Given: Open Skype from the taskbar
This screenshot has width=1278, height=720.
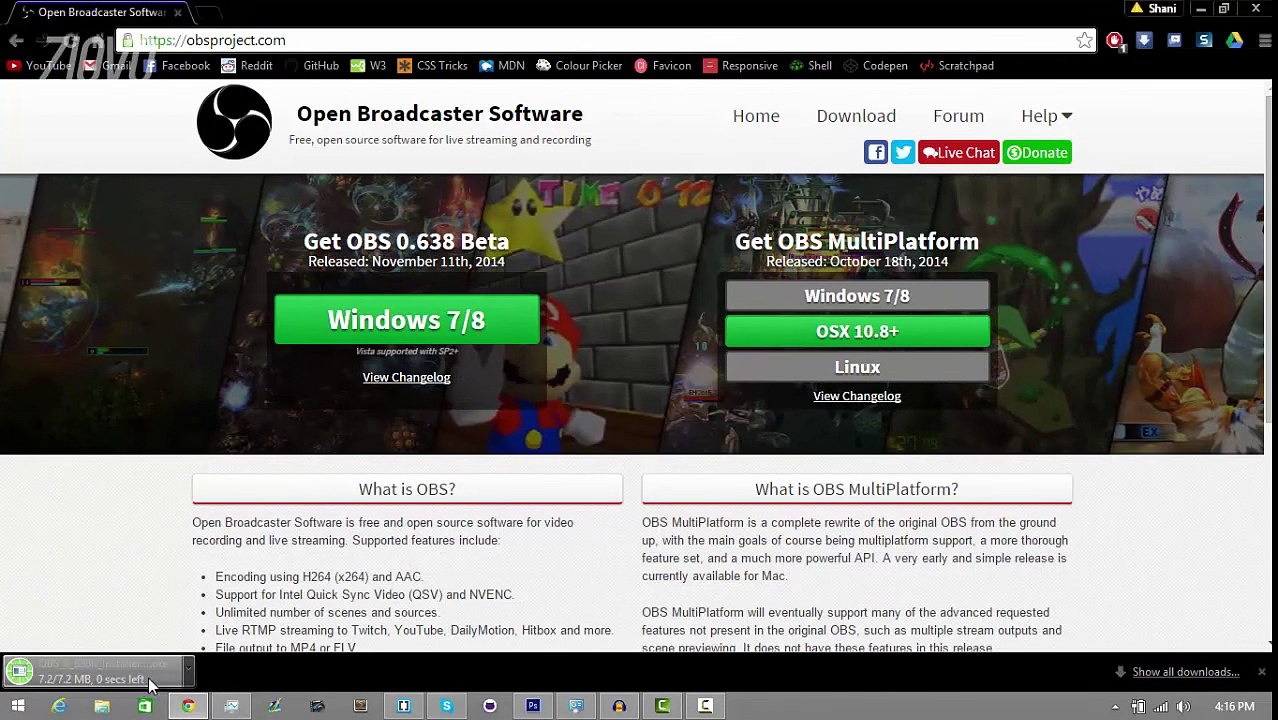Looking at the screenshot, I should pos(447,706).
